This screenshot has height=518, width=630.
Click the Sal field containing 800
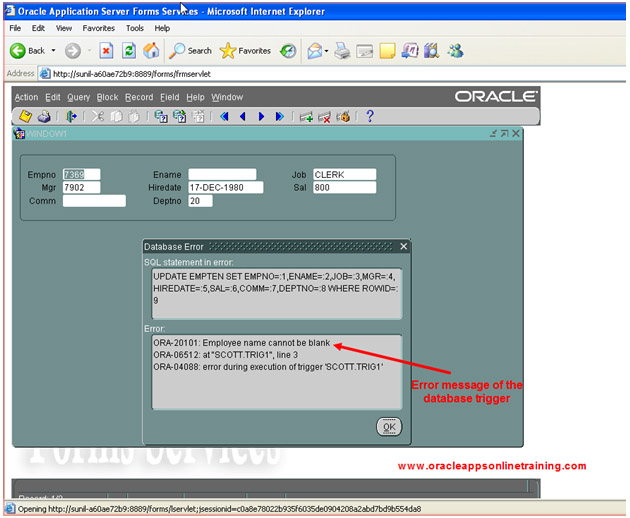click(345, 187)
